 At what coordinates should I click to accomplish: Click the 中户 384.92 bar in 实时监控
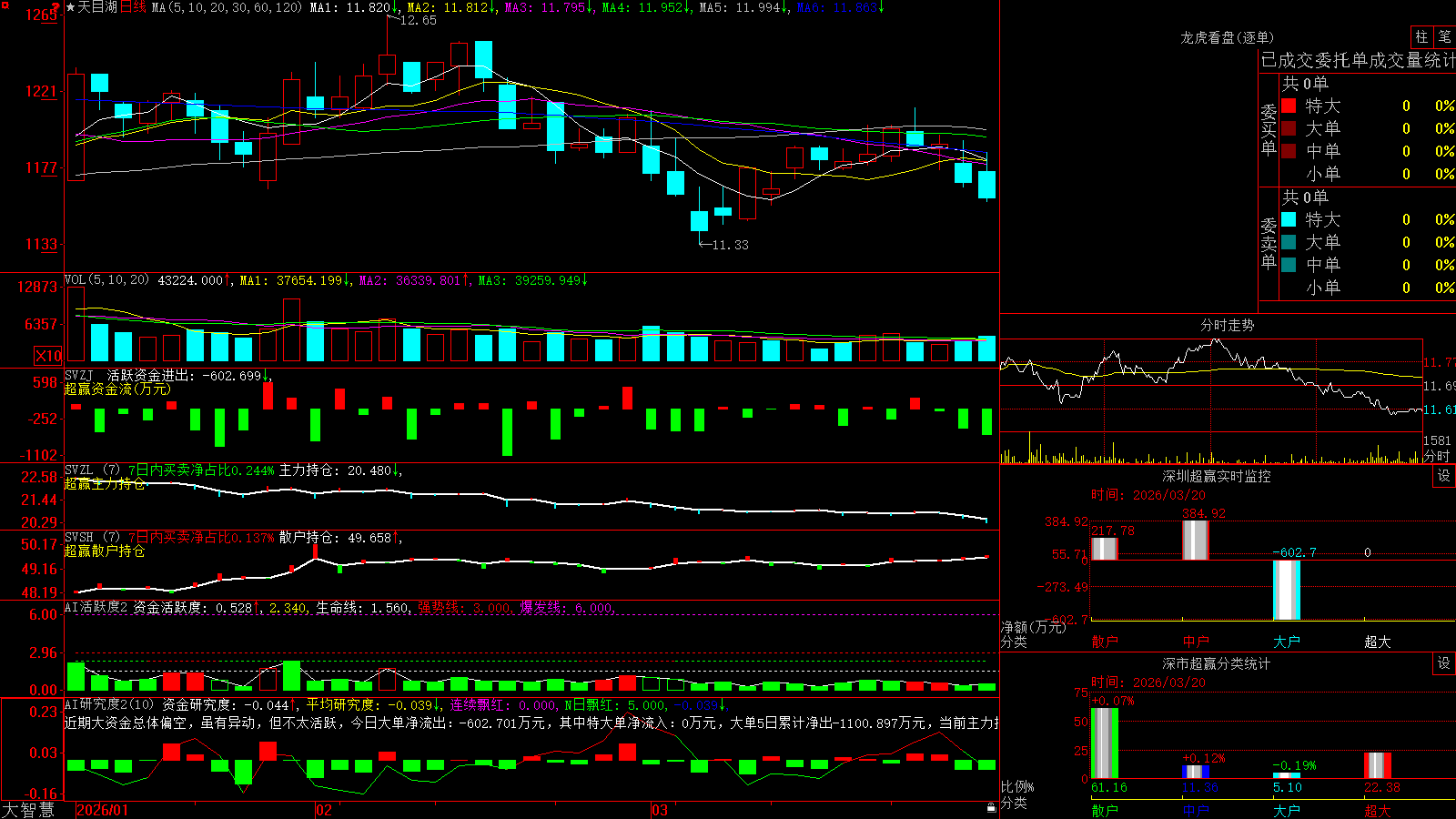[x=1196, y=540]
